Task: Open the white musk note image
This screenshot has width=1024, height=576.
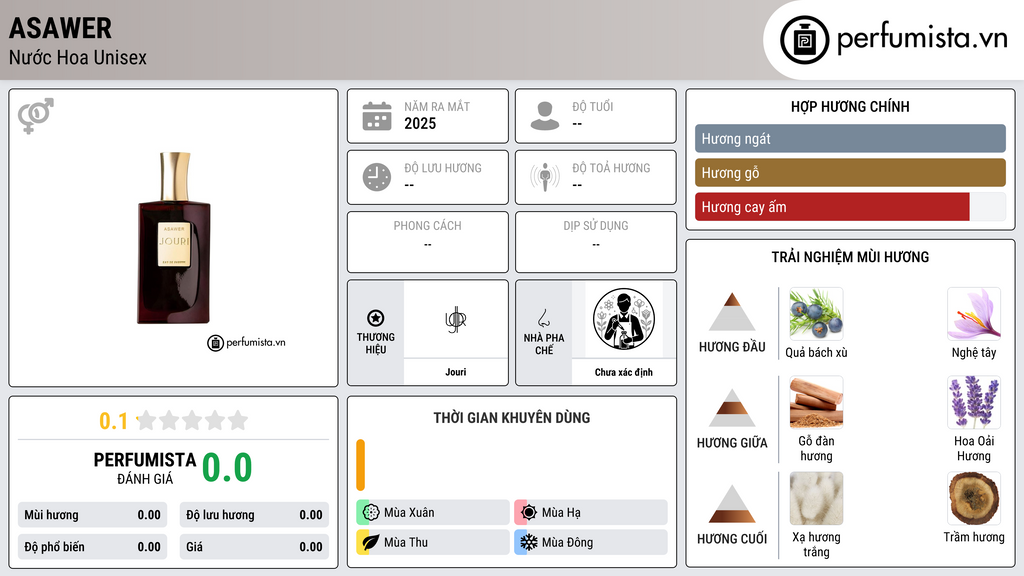Action: (x=816, y=499)
